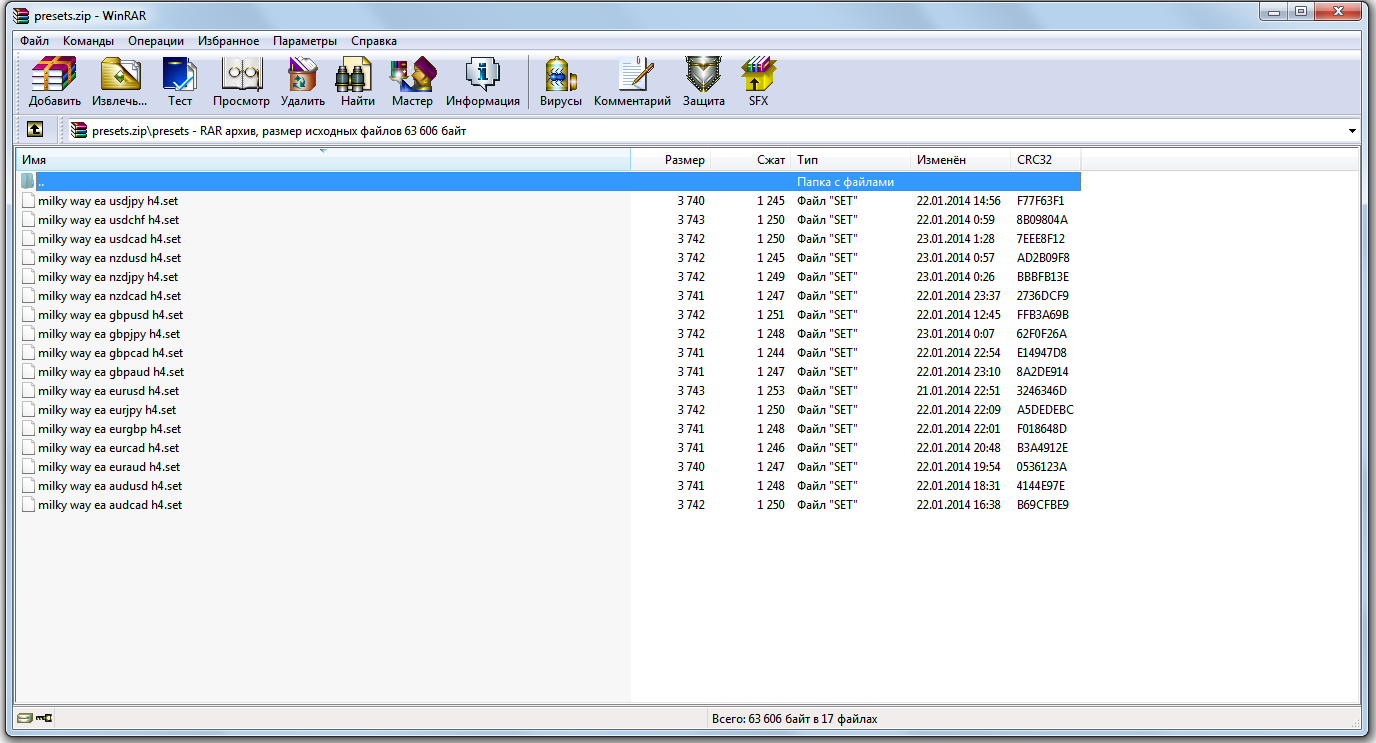Viewport: 1376px width, 743px height.
Task: Sort by the Изменён column header
Action: tap(961, 160)
